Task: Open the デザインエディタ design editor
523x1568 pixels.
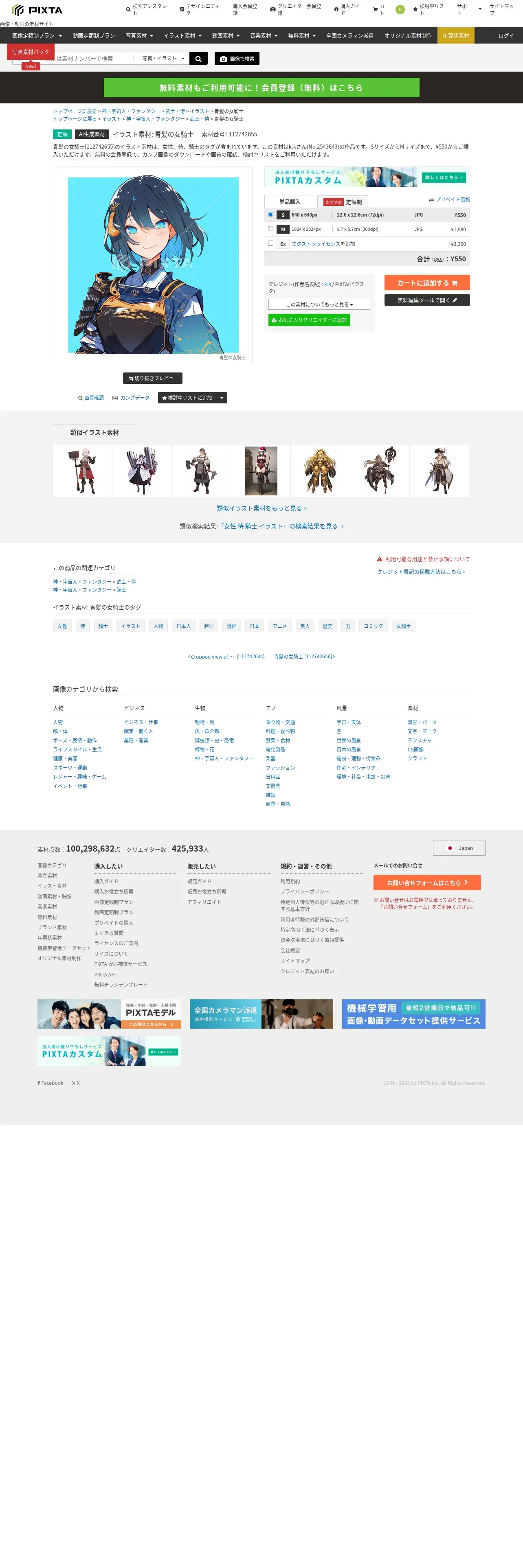Action: point(200,9)
